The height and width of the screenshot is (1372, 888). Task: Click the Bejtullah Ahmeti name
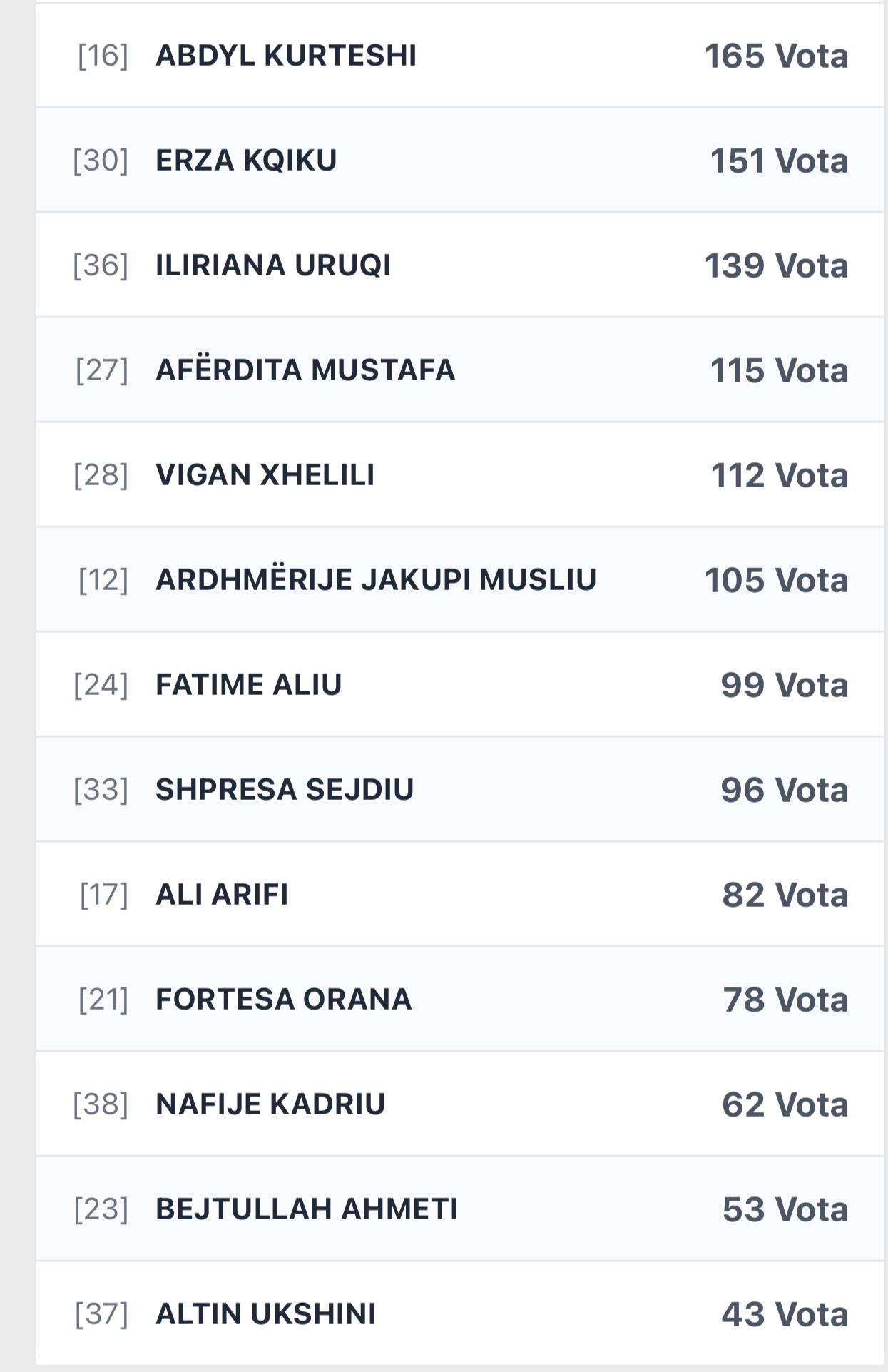307,1209
